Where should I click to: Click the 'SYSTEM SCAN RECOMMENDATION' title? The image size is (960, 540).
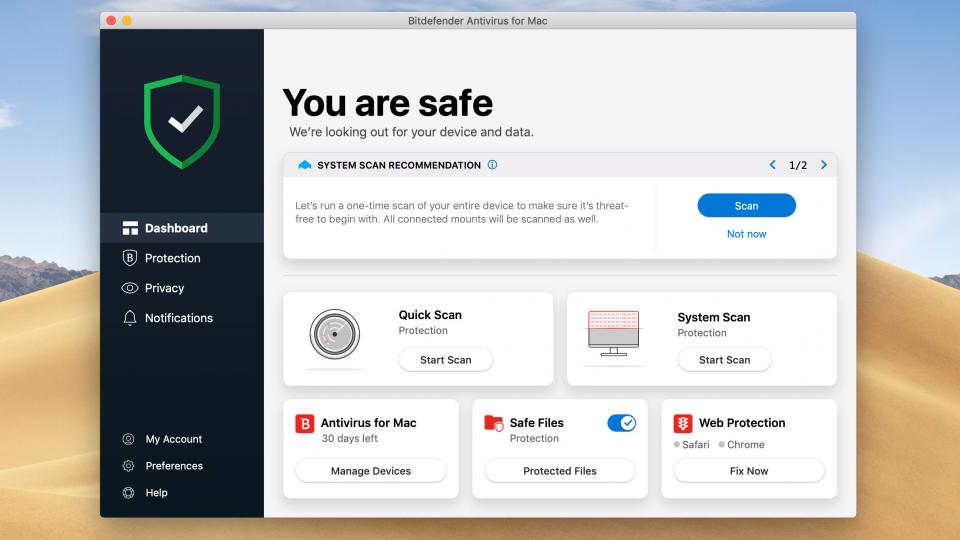(x=399, y=165)
